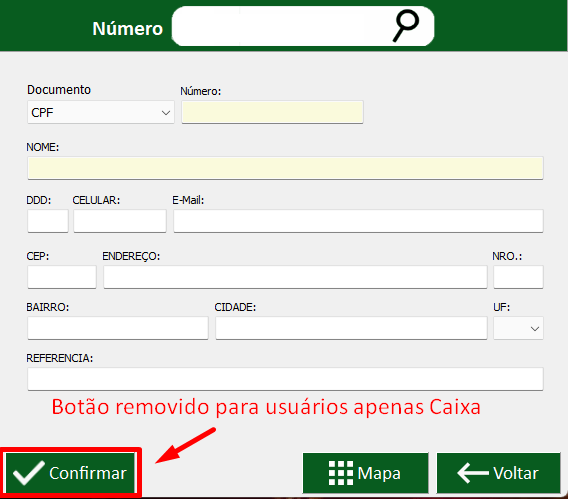Viewport: 568px width, 499px height.
Task: Open the Documento CPF dropdown
Action: pyautogui.click(x=101, y=113)
